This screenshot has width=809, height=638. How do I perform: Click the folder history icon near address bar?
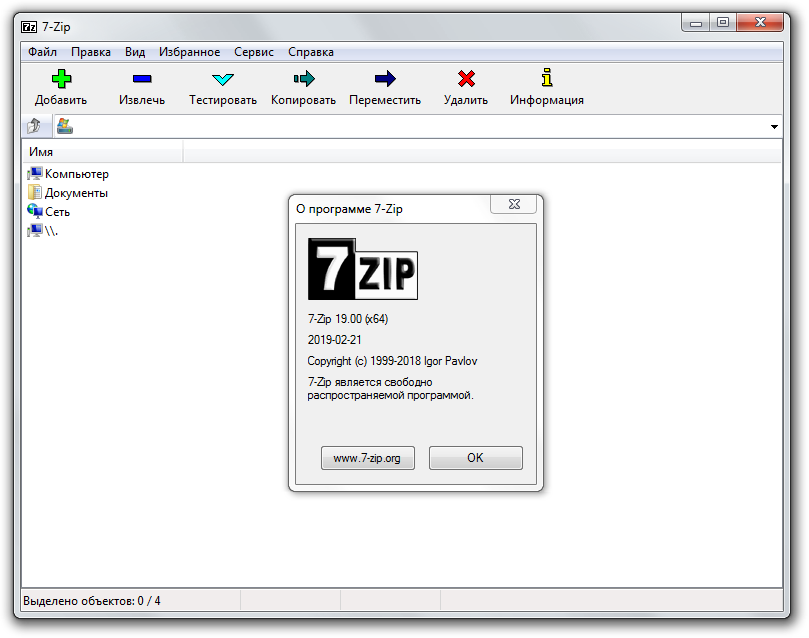(x=67, y=126)
